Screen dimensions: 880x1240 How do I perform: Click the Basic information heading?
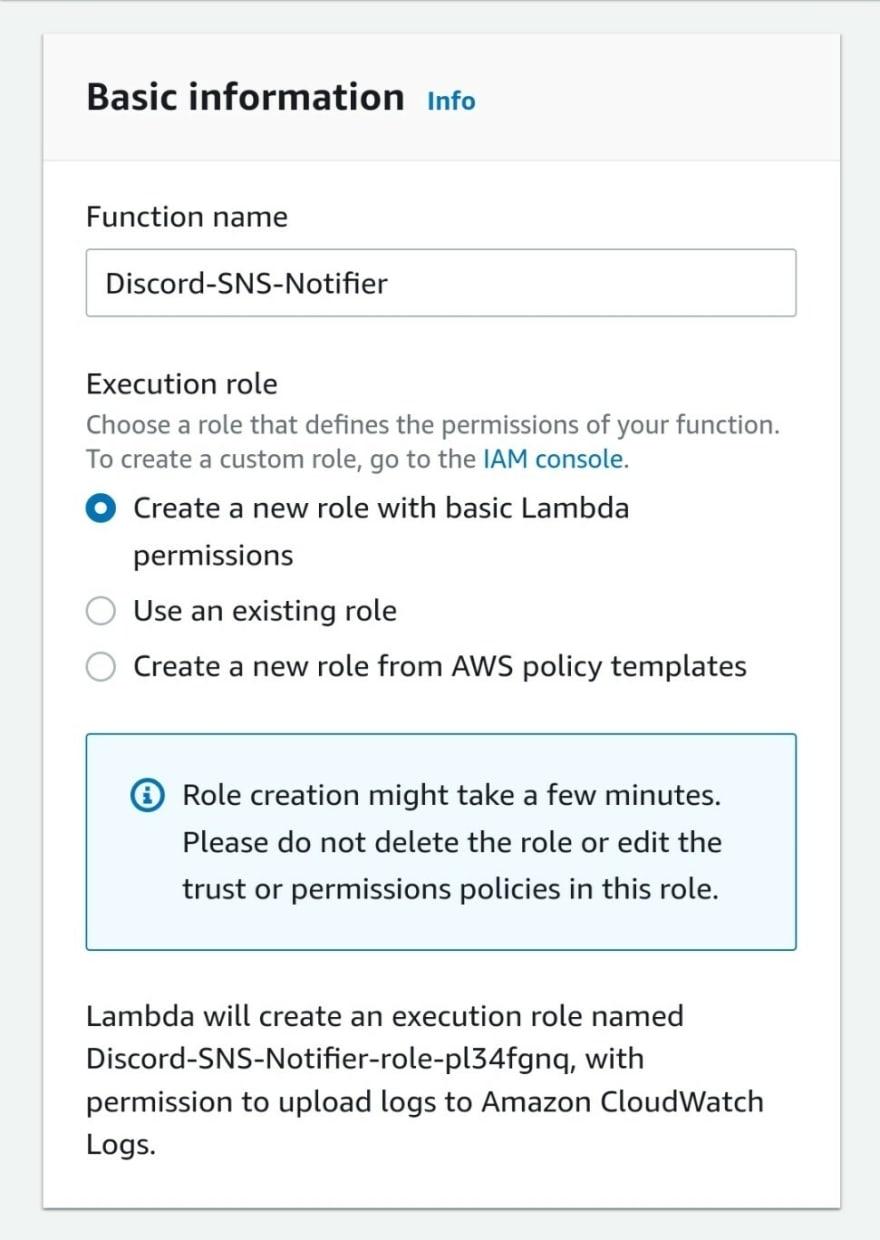245,97
